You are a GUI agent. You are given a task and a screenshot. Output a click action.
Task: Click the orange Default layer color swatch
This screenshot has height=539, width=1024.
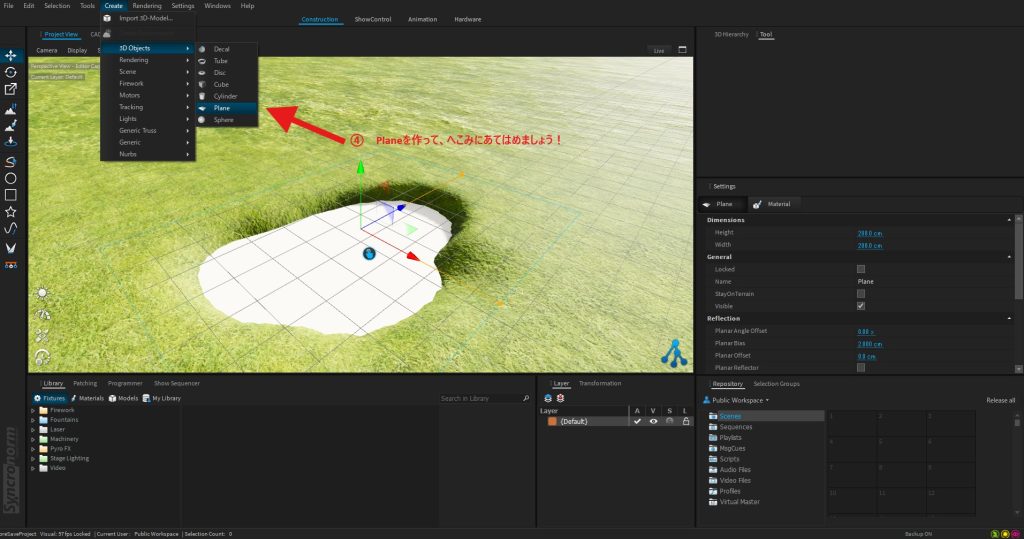[x=551, y=422]
